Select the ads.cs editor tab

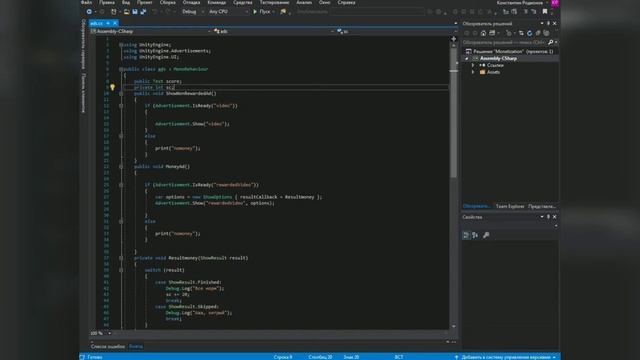click(97, 24)
